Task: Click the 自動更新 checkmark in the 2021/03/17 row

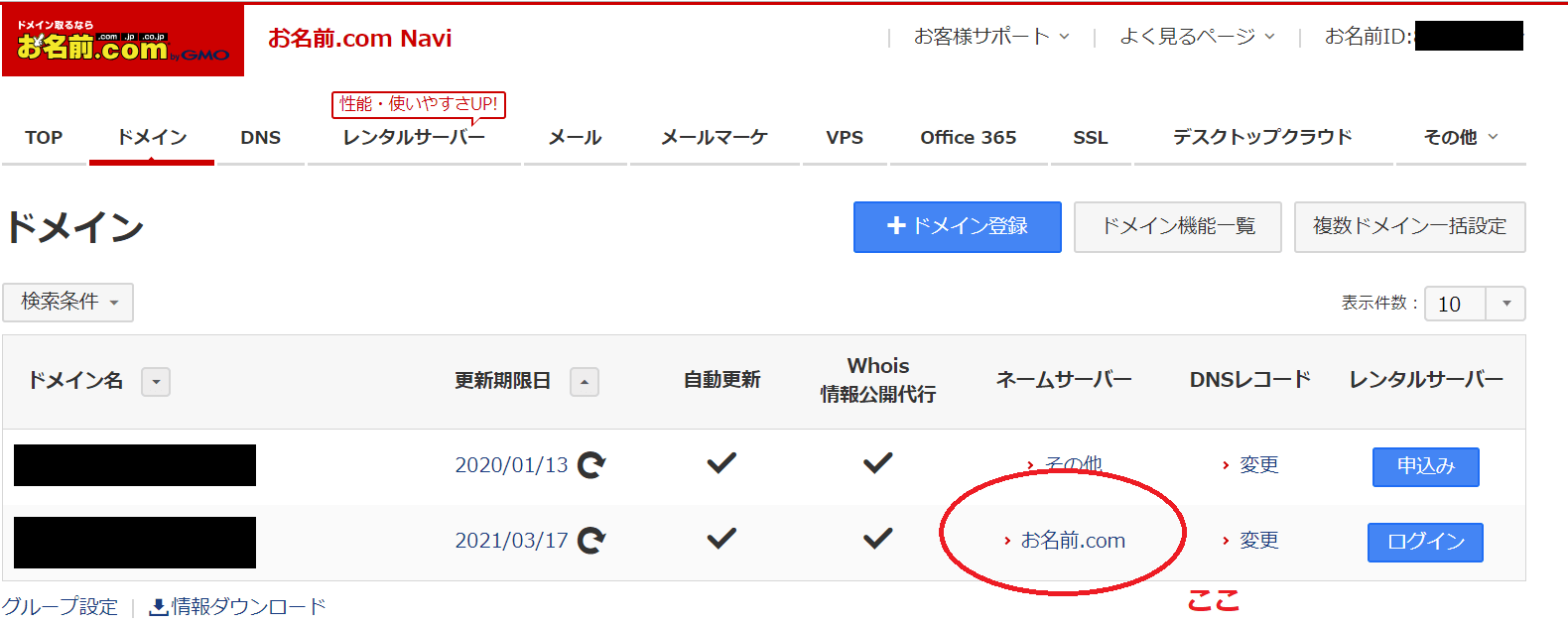Action: click(721, 538)
